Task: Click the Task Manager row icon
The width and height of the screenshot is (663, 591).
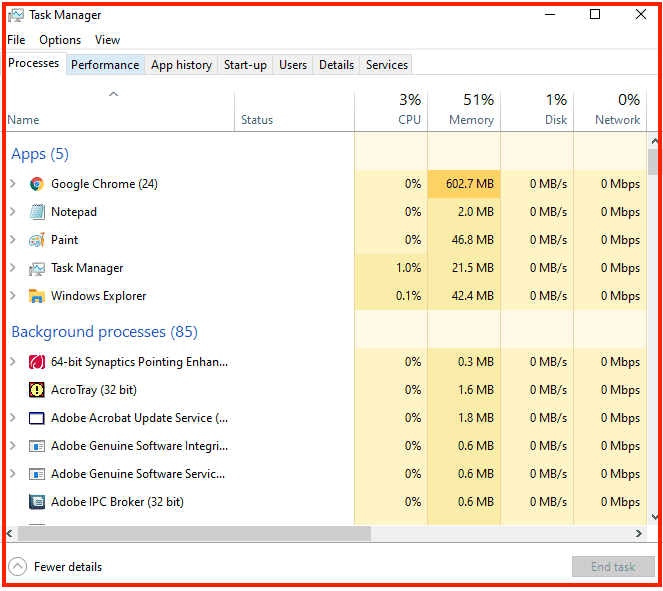Action: pyautogui.click(x=37, y=268)
